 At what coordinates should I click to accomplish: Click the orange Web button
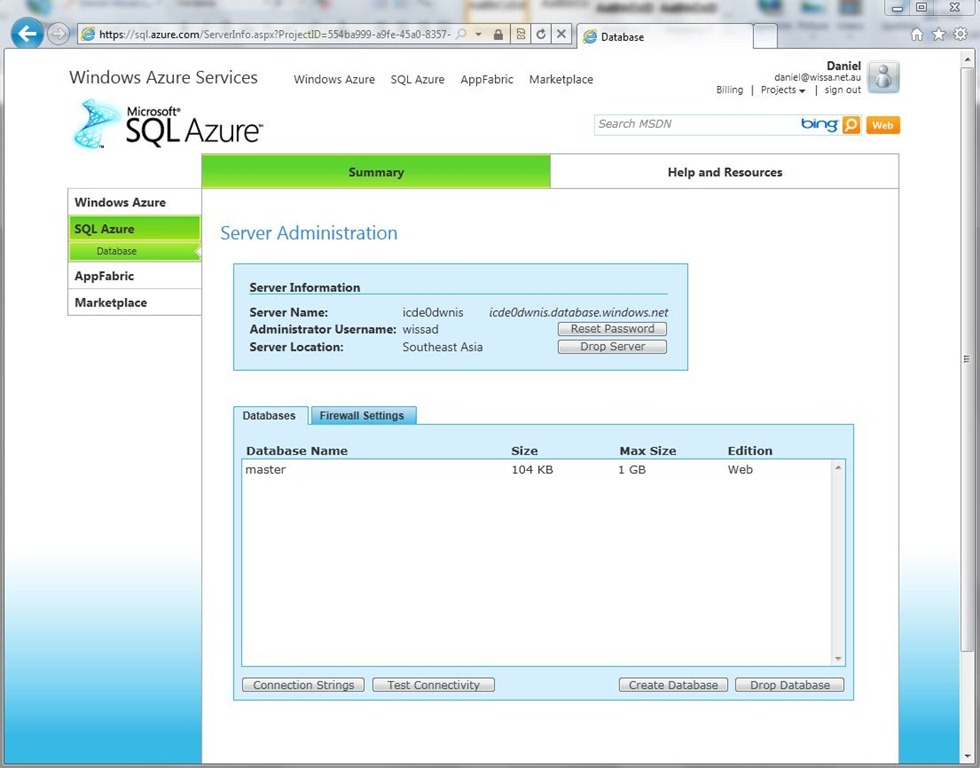pos(882,125)
